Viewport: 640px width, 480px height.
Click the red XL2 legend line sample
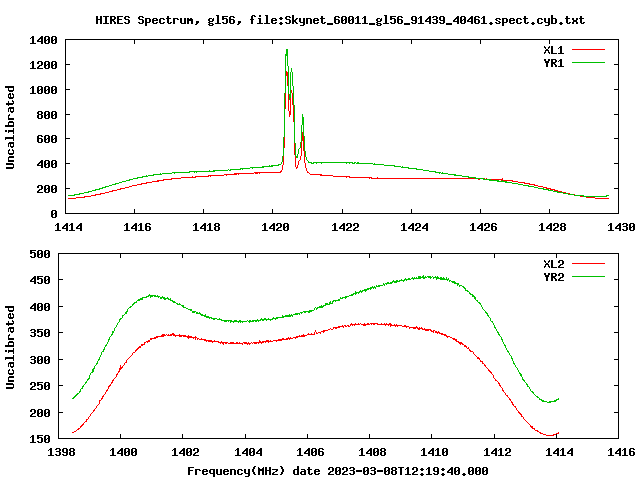[x=588, y=264]
